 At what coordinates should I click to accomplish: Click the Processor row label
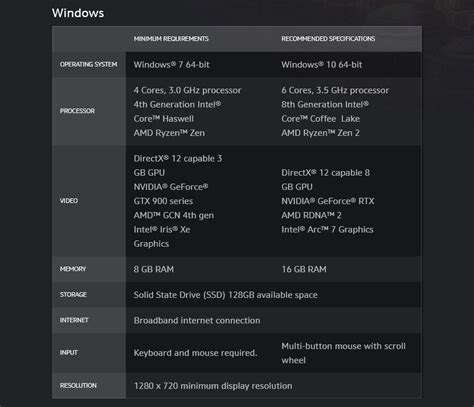pos(77,111)
